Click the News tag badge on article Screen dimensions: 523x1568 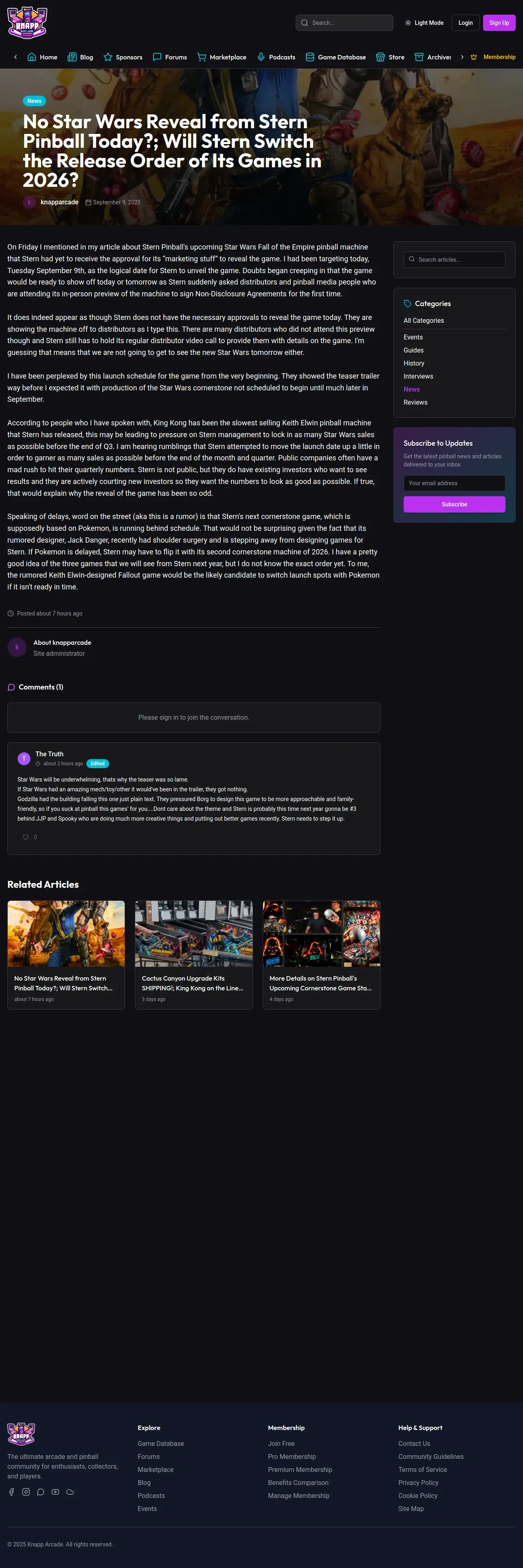pos(35,101)
